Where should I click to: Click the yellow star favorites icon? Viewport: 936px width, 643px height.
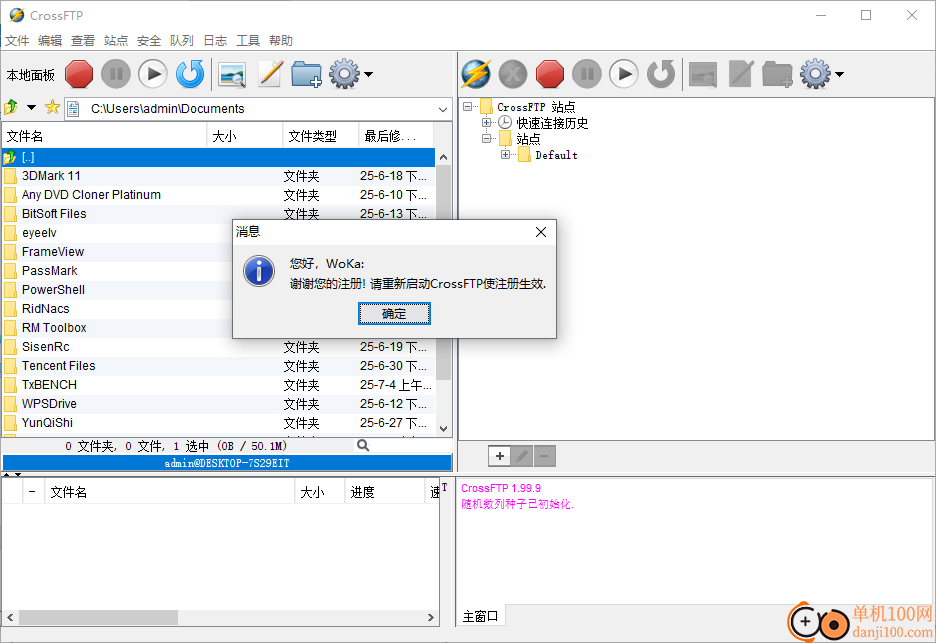[53, 107]
